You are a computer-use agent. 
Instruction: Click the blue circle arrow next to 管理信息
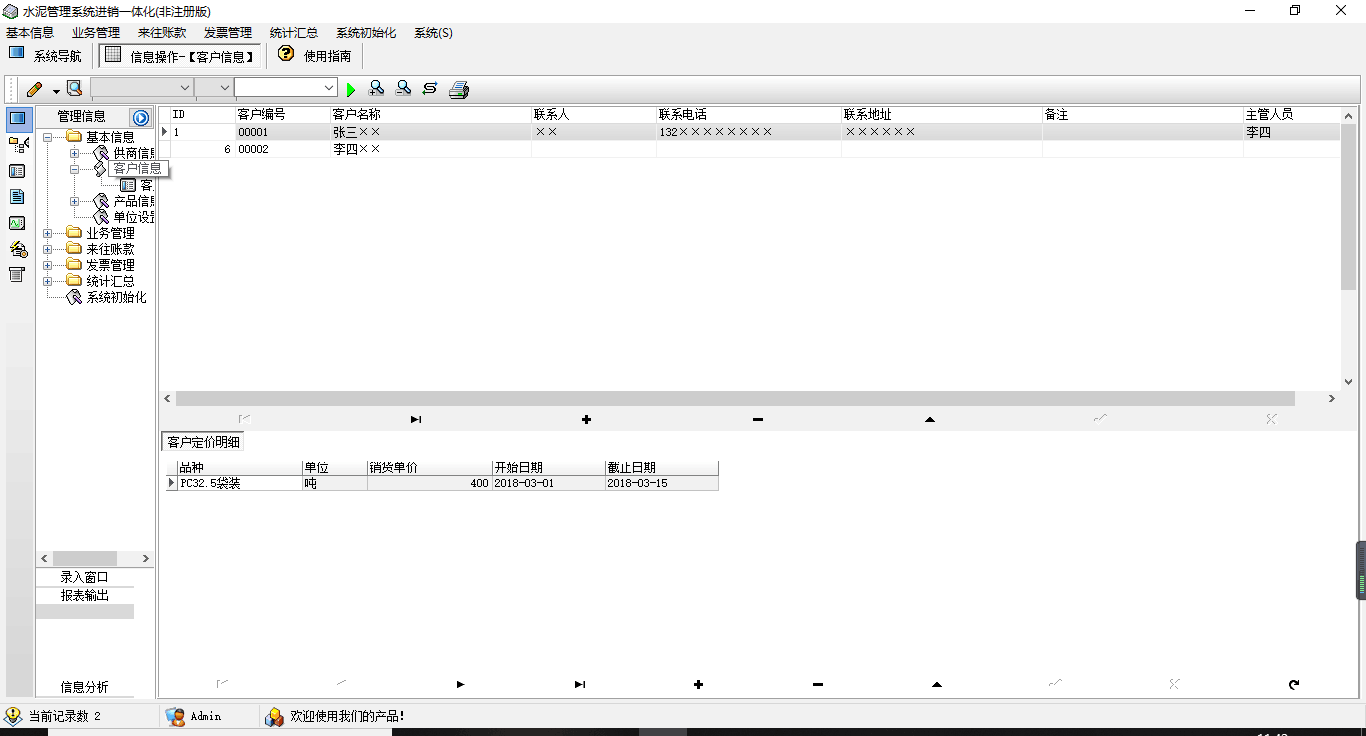(141, 118)
